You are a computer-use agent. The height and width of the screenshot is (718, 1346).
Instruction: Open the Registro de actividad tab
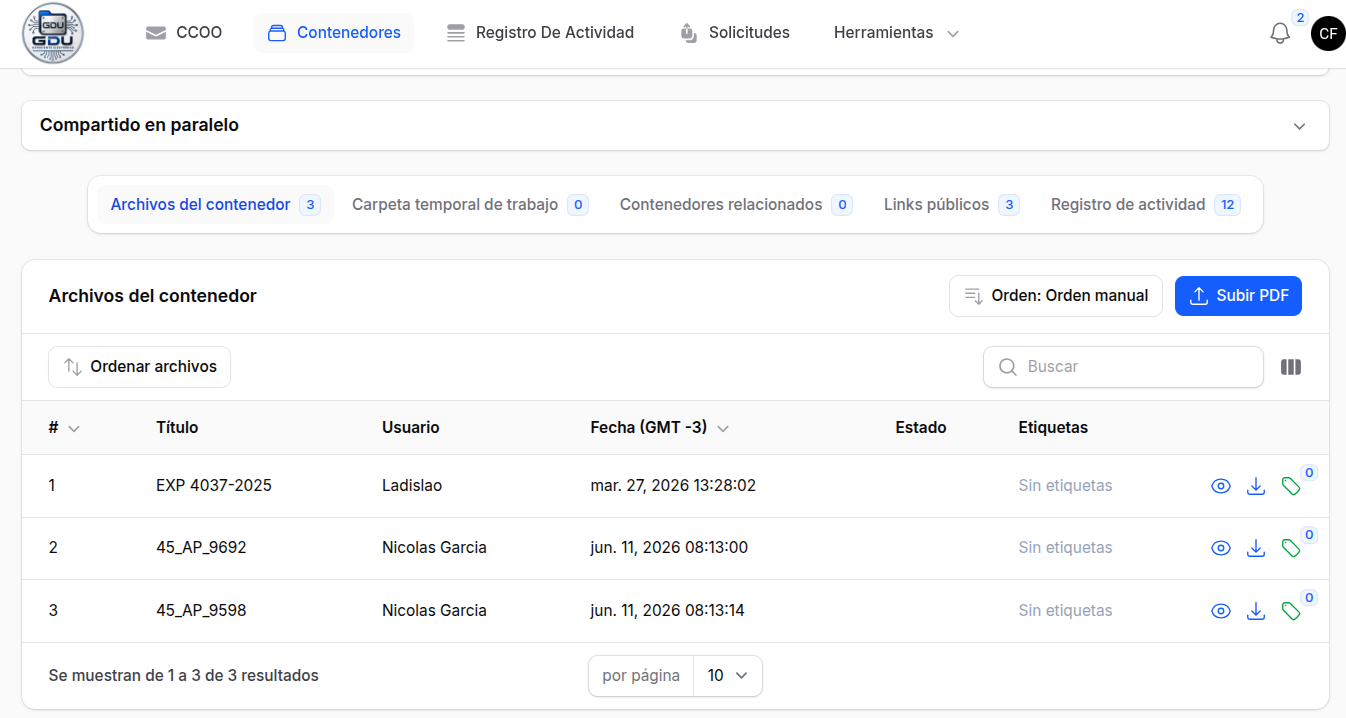coord(1145,205)
